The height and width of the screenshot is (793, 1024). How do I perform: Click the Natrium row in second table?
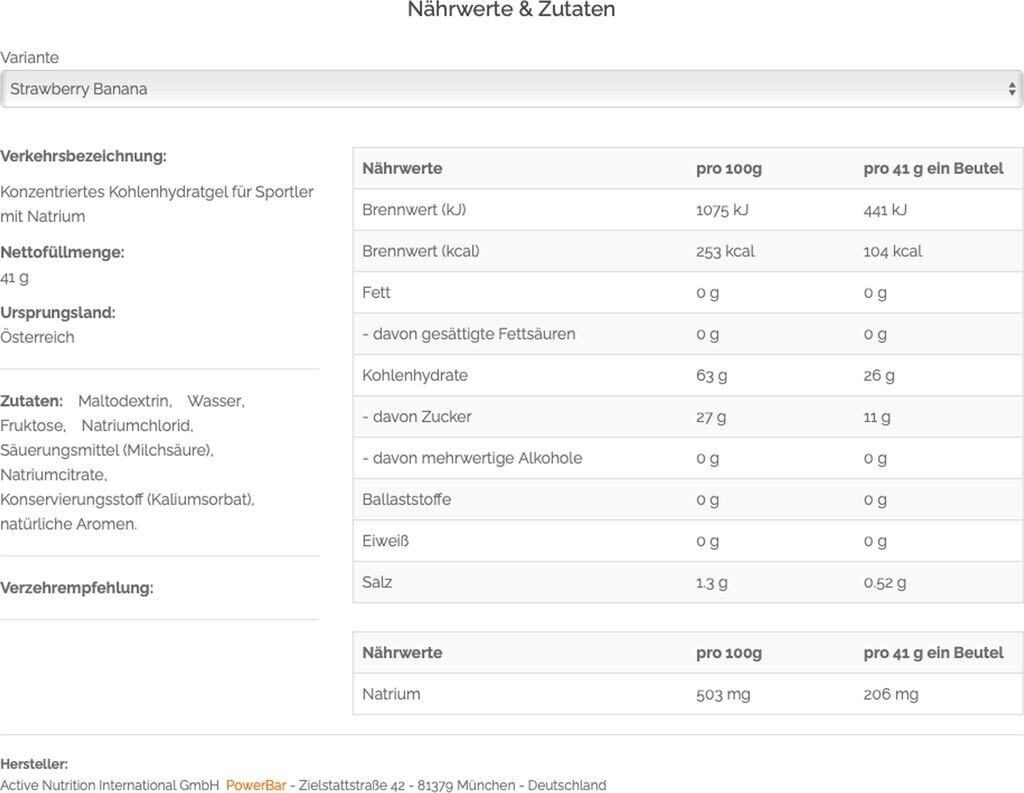pos(391,694)
